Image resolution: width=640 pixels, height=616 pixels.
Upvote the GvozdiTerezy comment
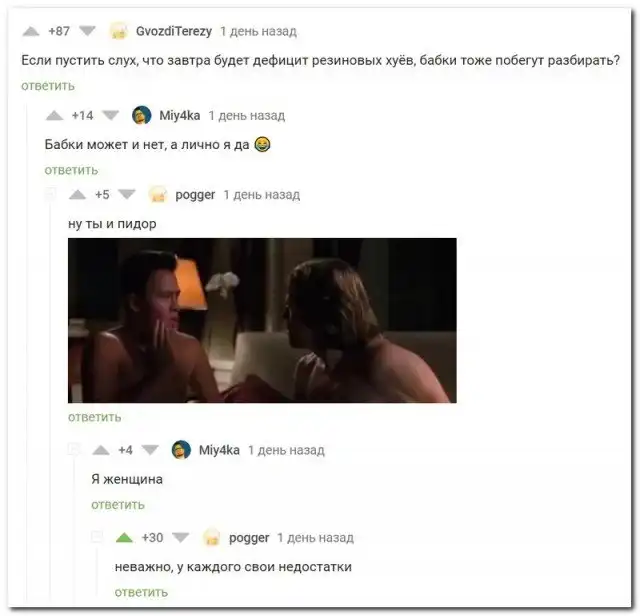(x=31, y=31)
